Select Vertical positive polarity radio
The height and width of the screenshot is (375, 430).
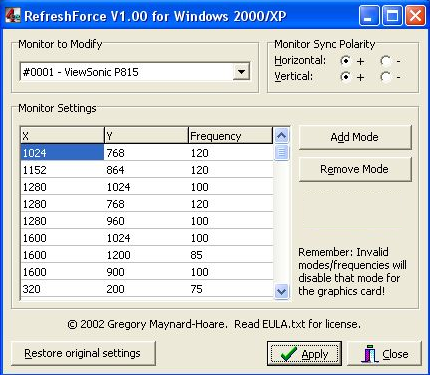[x=345, y=77]
